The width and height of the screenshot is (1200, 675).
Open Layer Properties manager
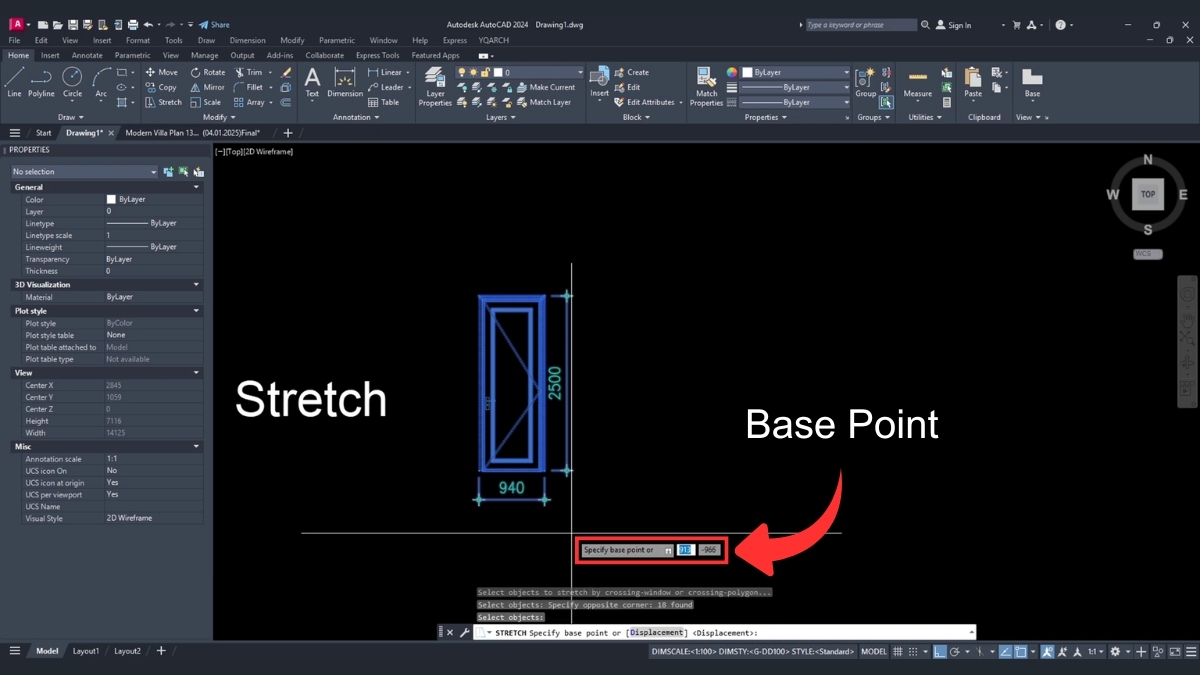click(435, 86)
